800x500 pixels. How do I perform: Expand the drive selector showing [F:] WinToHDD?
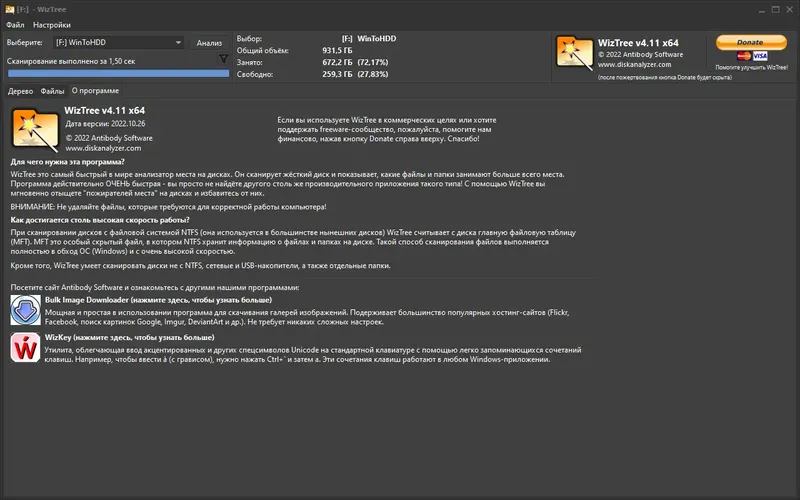tap(118, 42)
